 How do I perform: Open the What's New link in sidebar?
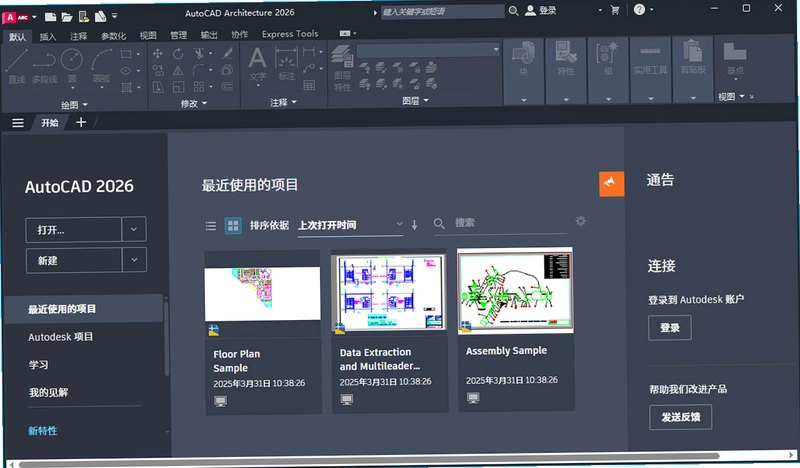pyautogui.click(x=43, y=431)
